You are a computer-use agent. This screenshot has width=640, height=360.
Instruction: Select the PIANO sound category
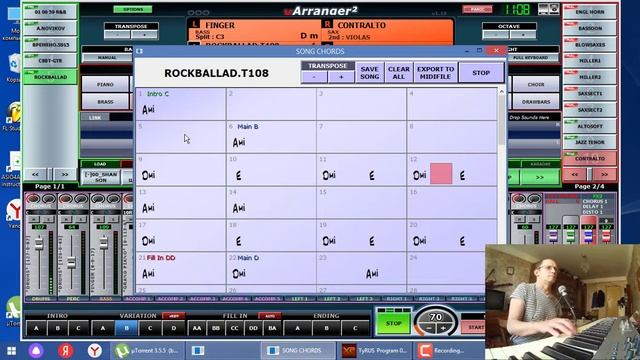[x=105, y=84]
